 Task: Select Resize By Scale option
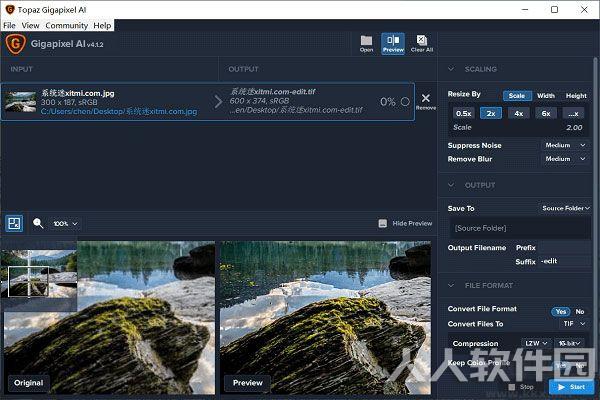click(x=517, y=96)
